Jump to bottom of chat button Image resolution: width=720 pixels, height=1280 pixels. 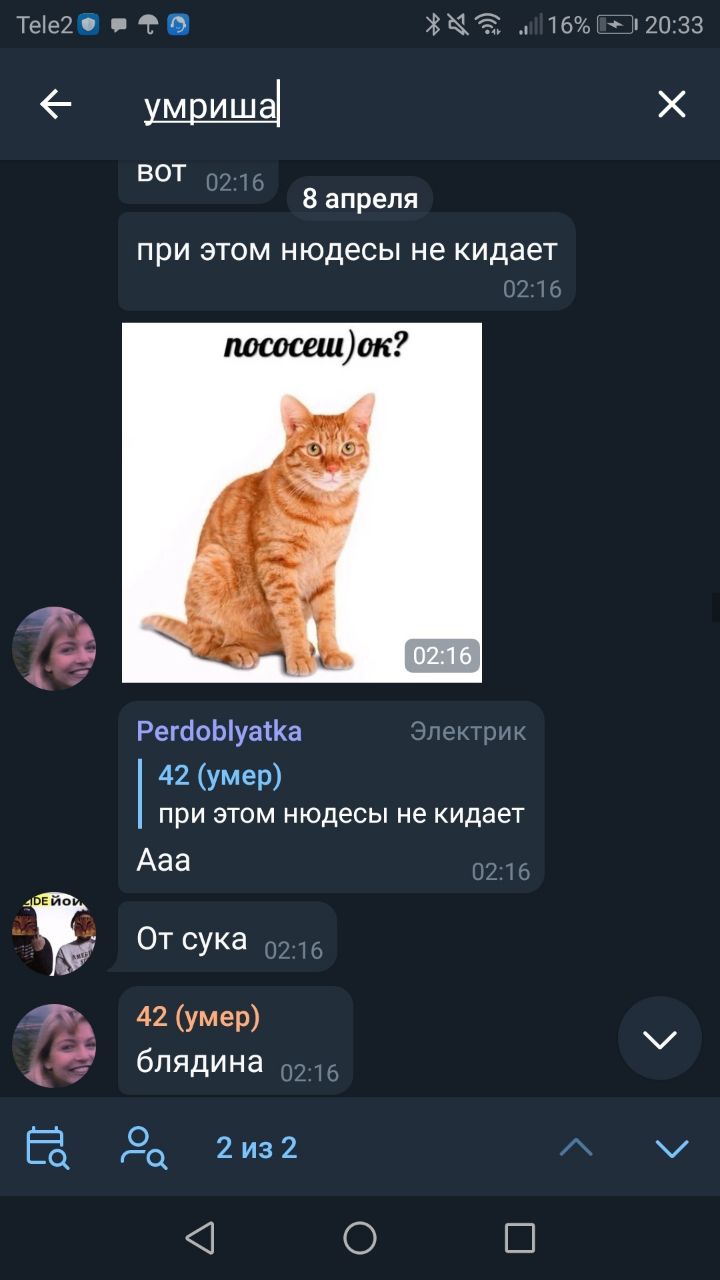pos(660,1038)
